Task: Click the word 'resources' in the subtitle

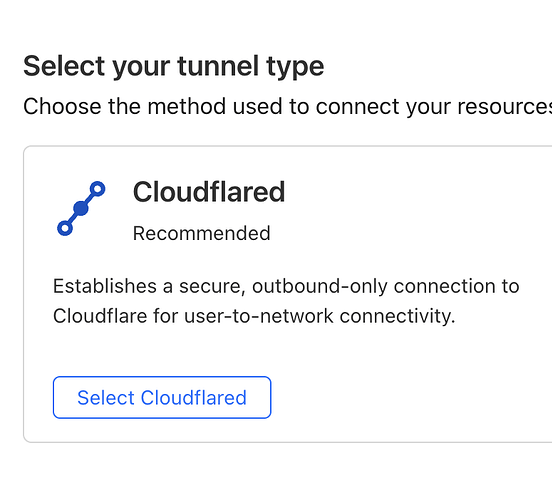Action: tap(504, 106)
